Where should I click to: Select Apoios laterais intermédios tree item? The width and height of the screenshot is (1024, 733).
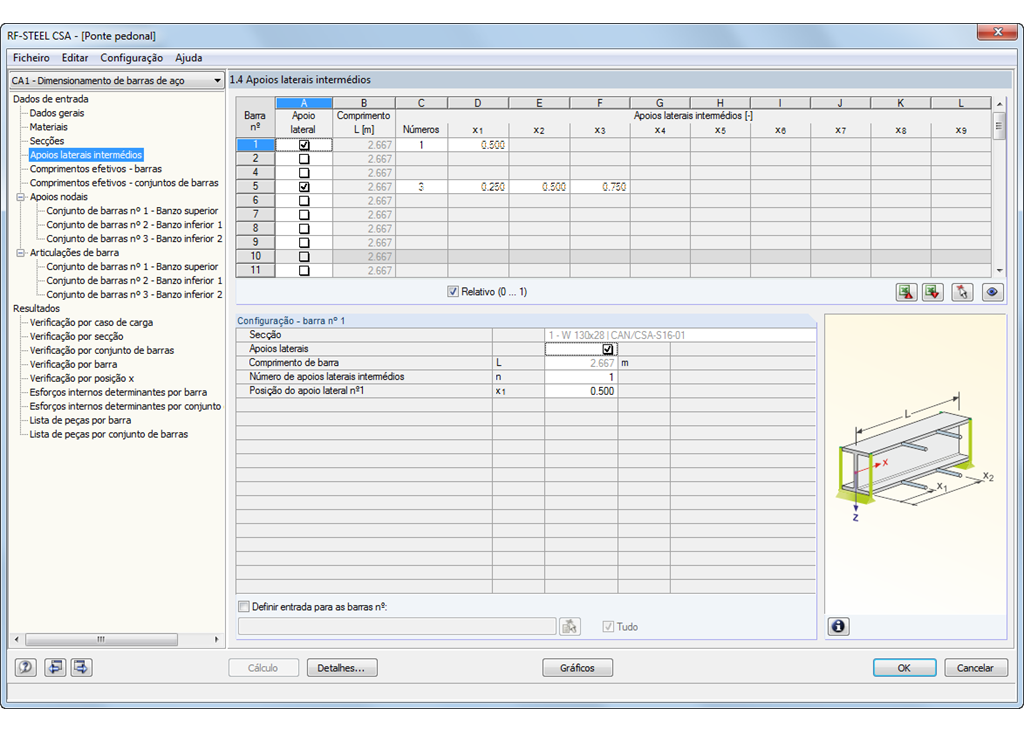(86, 155)
